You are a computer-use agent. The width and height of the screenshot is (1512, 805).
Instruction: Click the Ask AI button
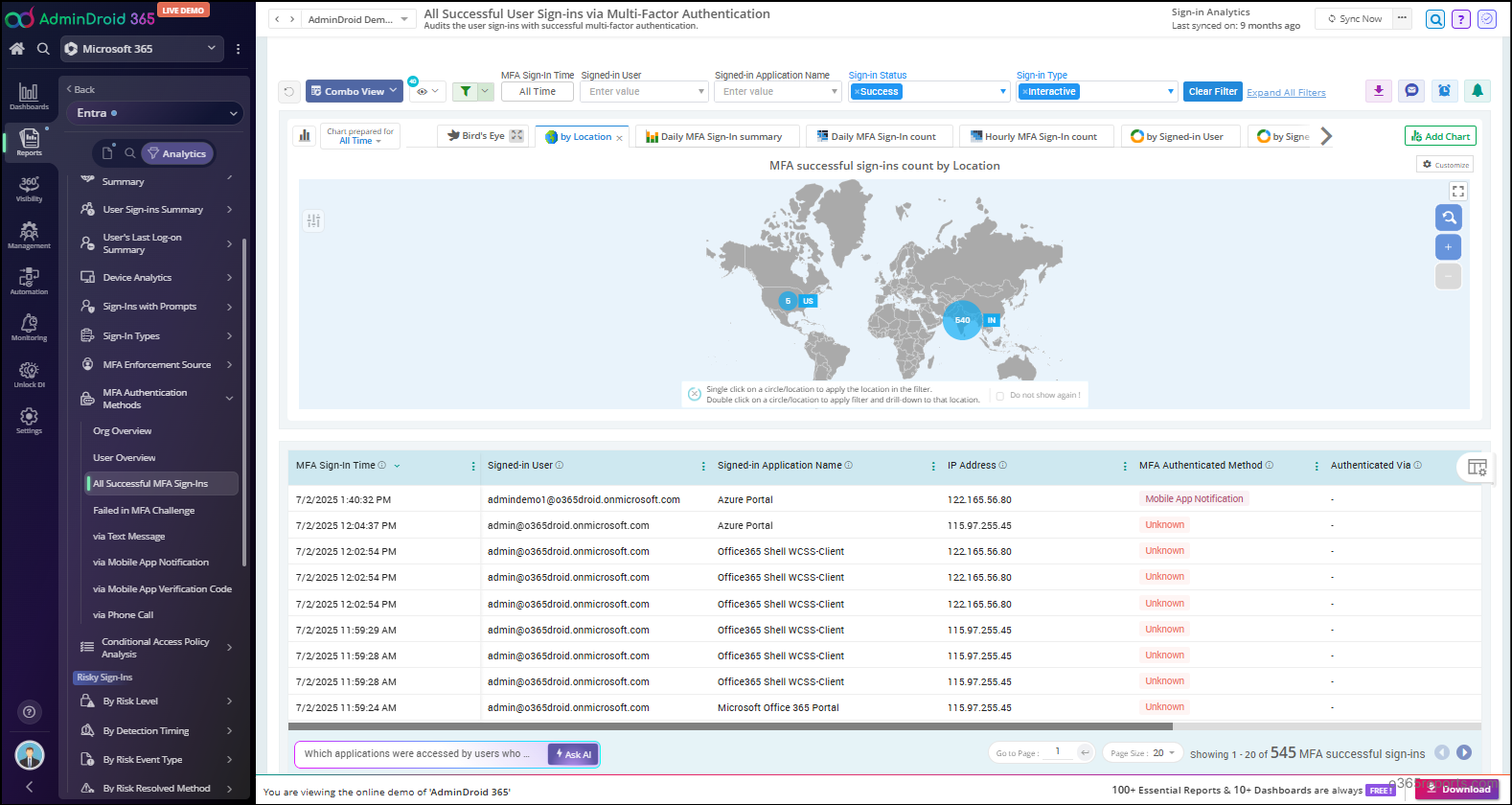coord(573,754)
